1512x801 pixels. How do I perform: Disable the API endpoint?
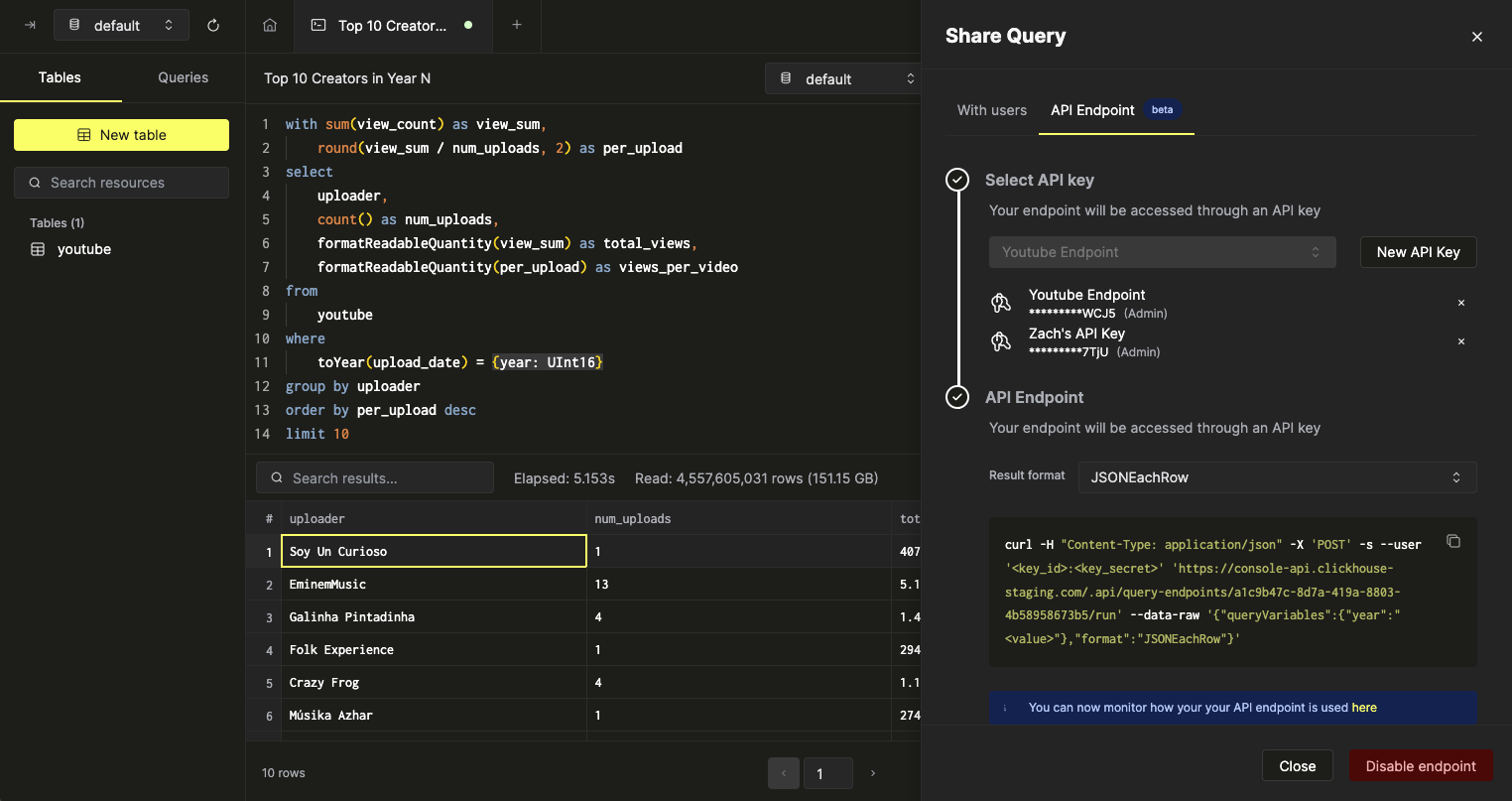[x=1421, y=765]
